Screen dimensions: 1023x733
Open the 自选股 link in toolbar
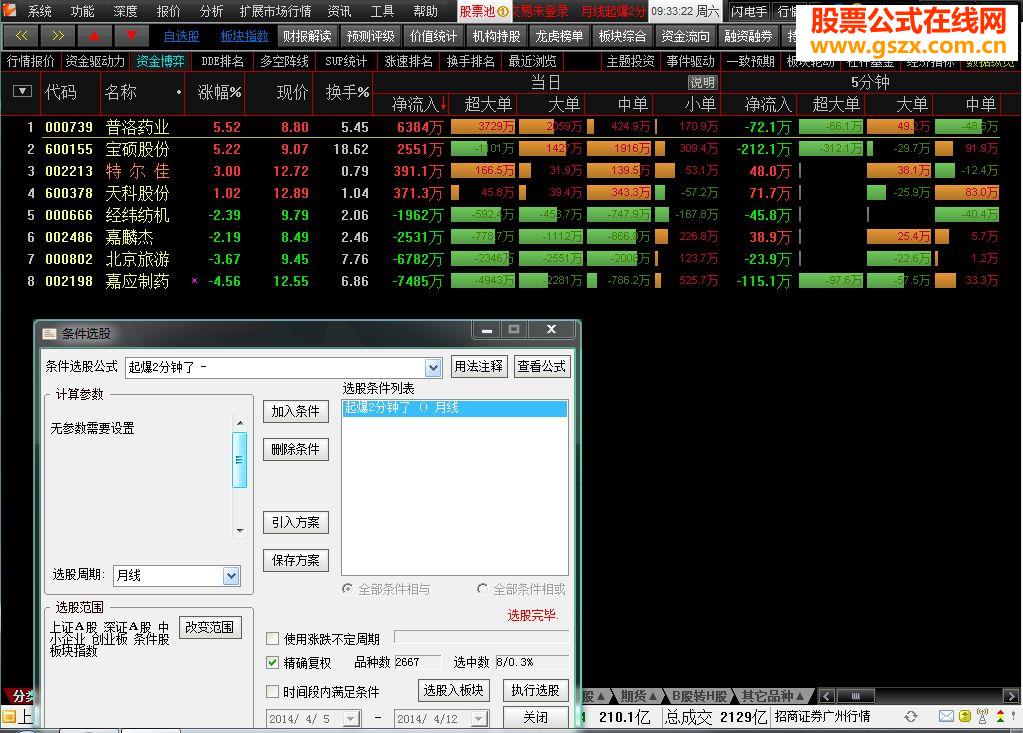181,37
